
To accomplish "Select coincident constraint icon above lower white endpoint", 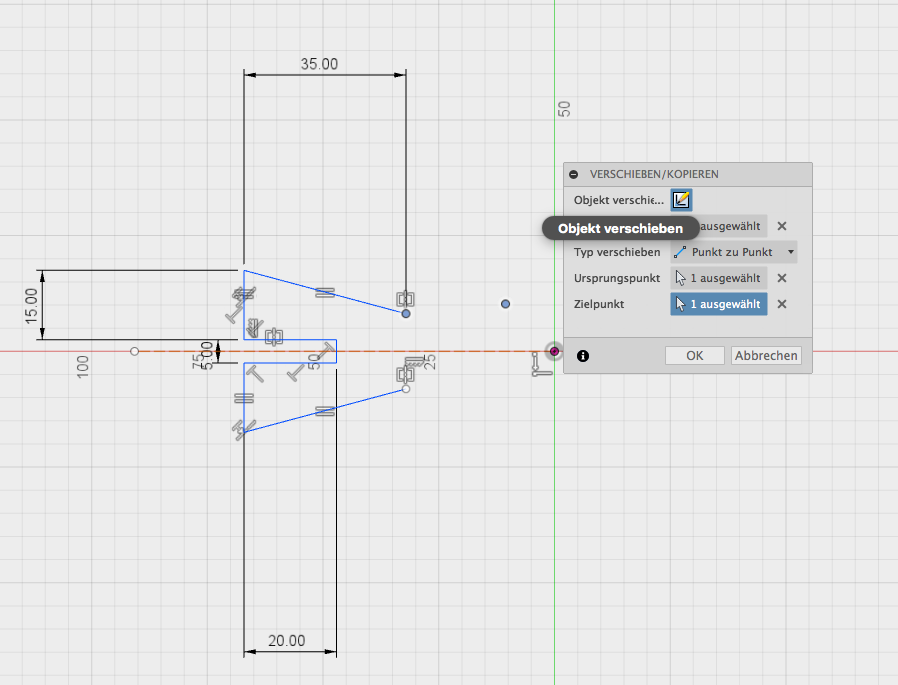I will coord(405,375).
